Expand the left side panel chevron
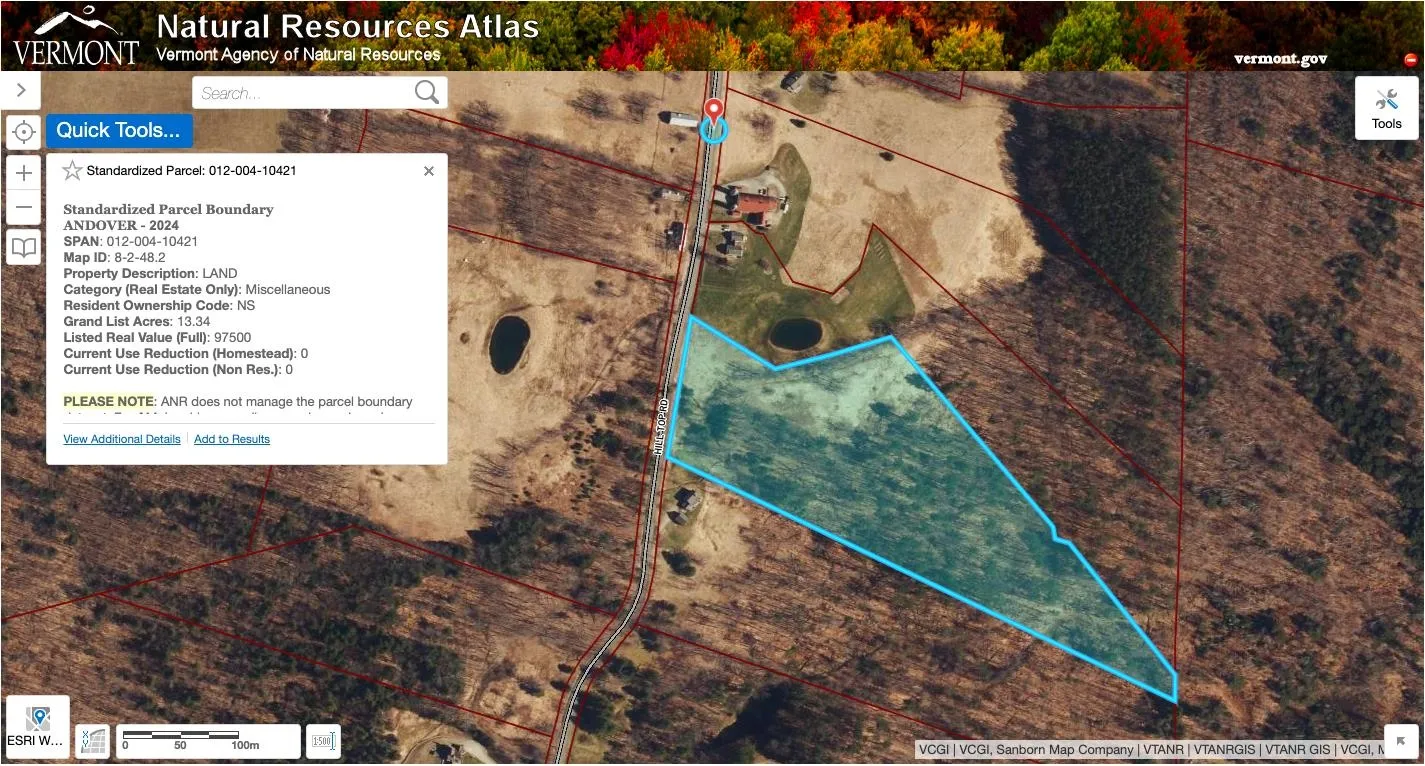 point(21,90)
